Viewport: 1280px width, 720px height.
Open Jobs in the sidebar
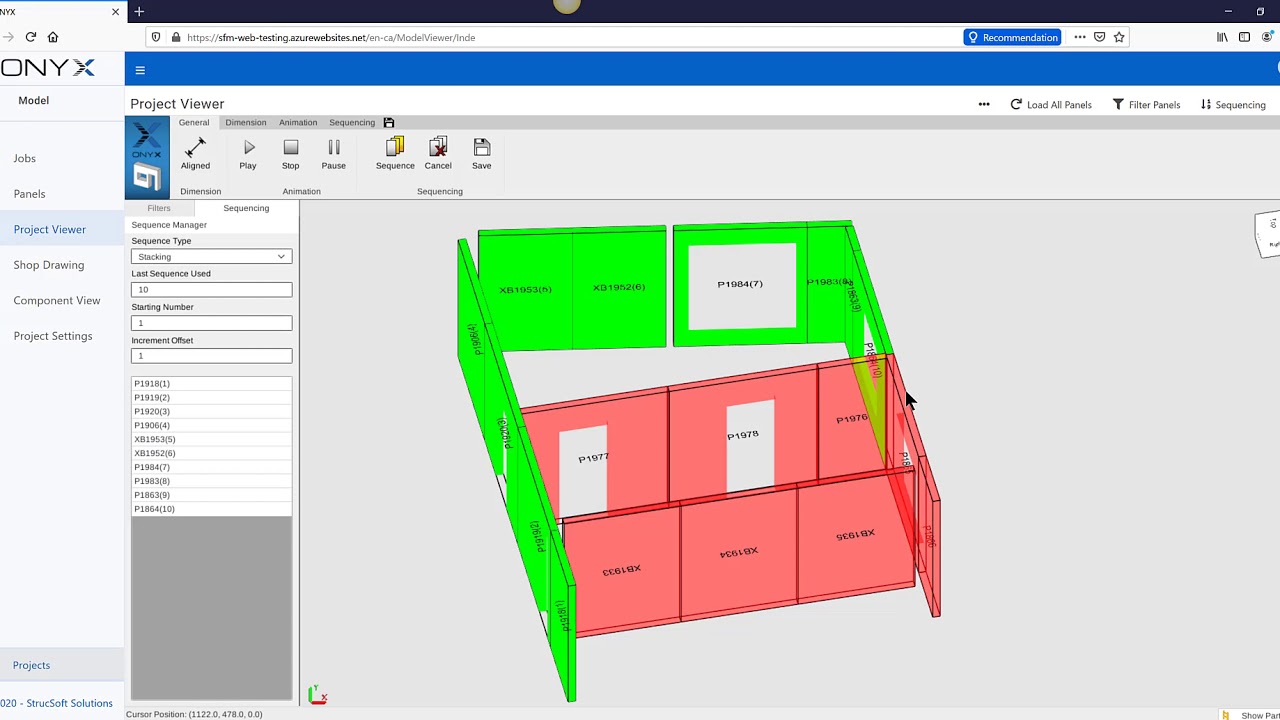pos(25,158)
